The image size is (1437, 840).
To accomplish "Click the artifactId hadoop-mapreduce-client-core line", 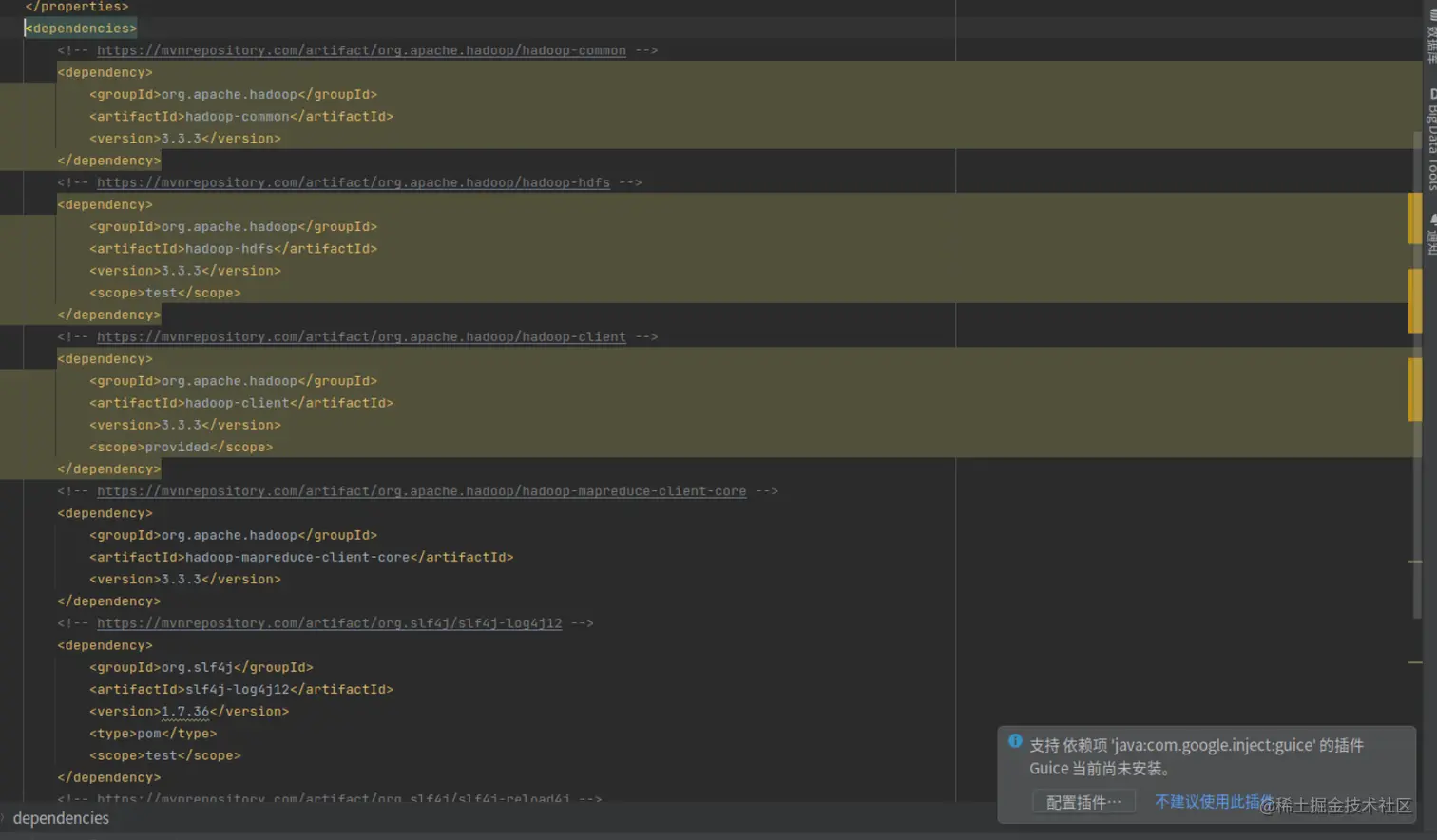I will coord(301,557).
